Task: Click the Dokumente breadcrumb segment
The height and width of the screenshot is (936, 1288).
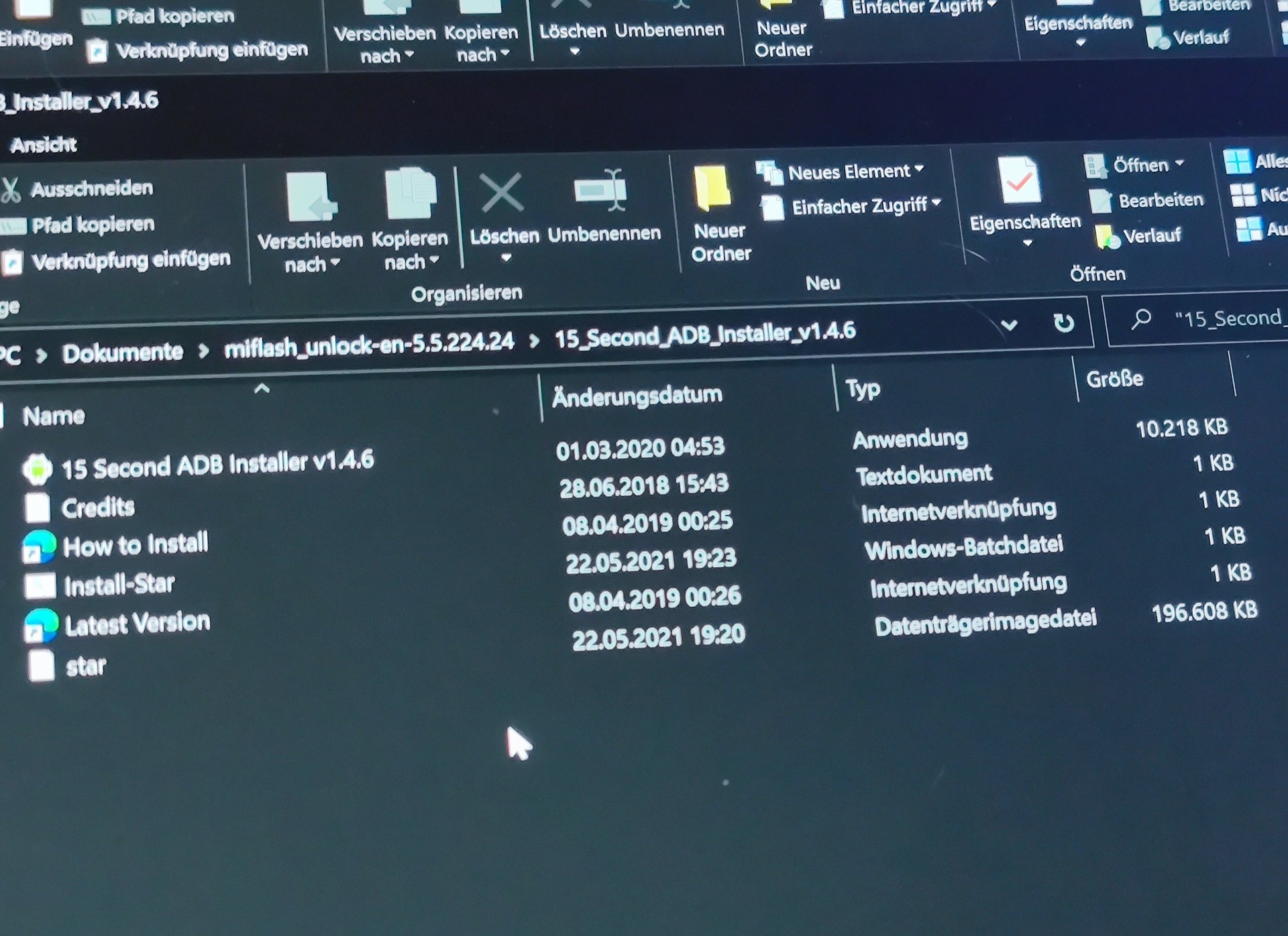Action: click(123, 352)
